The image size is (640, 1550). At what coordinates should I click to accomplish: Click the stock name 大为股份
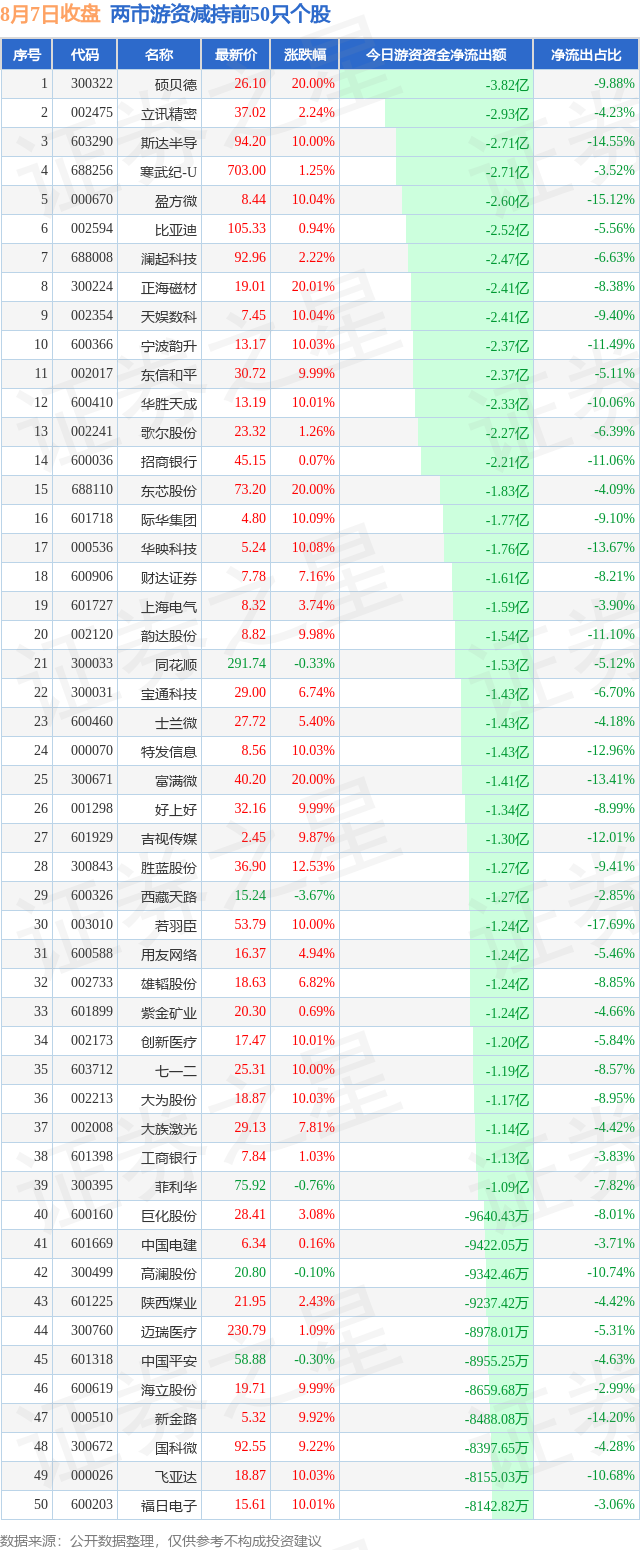tap(169, 1099)
